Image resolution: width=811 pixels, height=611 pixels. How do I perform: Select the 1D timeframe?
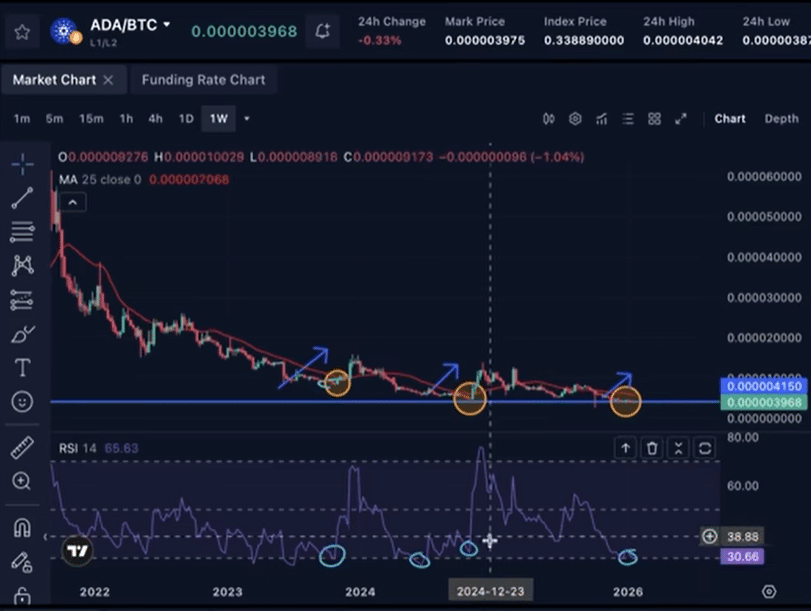pyautogui.click(x=186, y=118)
